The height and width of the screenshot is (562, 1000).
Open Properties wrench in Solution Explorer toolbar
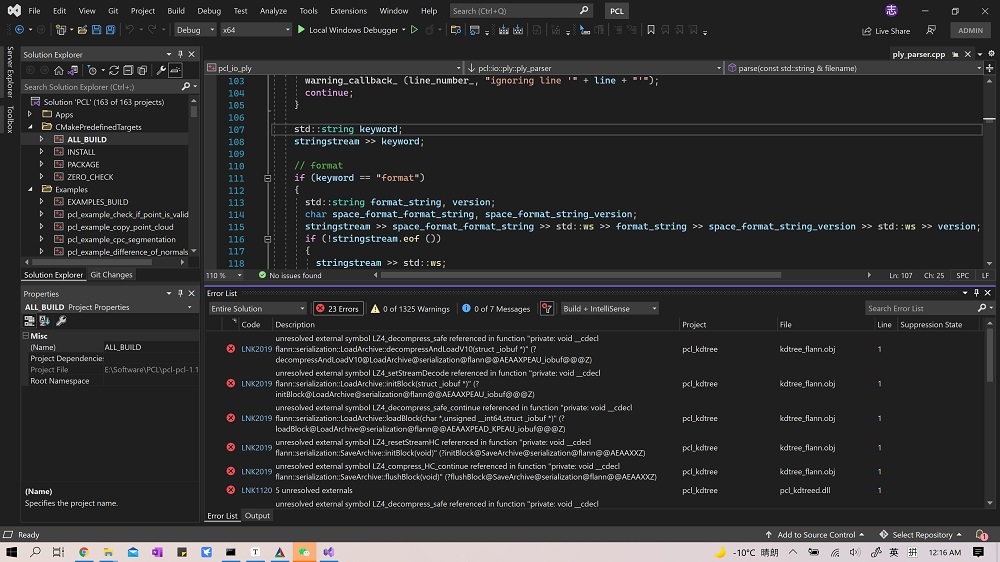pos(161,70)
